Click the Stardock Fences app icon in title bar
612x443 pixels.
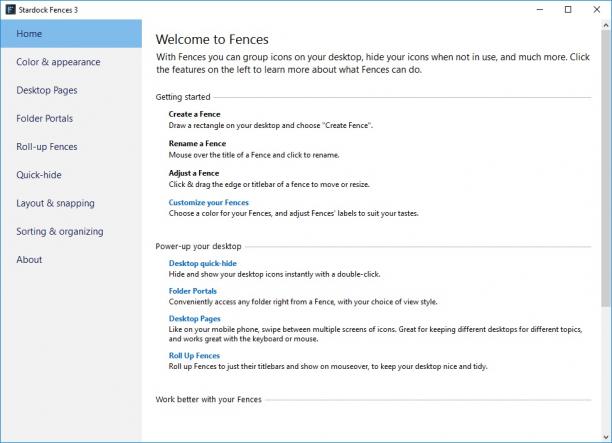[x=11, y=10]
